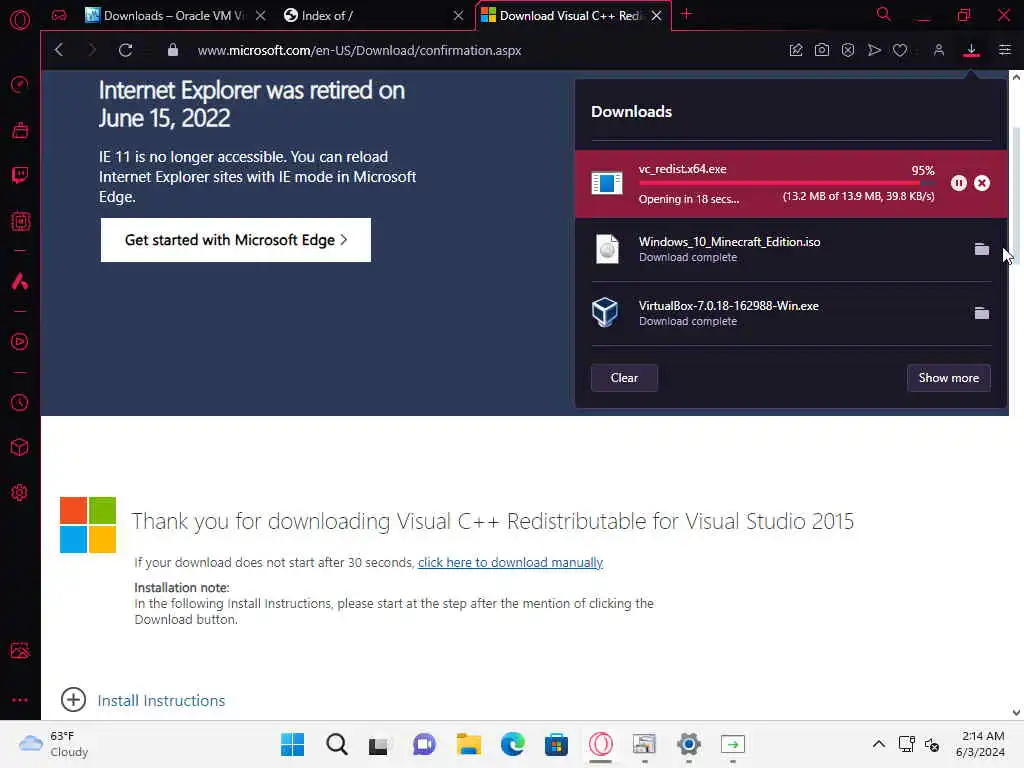Screen dimensions: 1024x768
Task: Click here to download manually link
Action: pyautogui.click(x=510, y=562)
